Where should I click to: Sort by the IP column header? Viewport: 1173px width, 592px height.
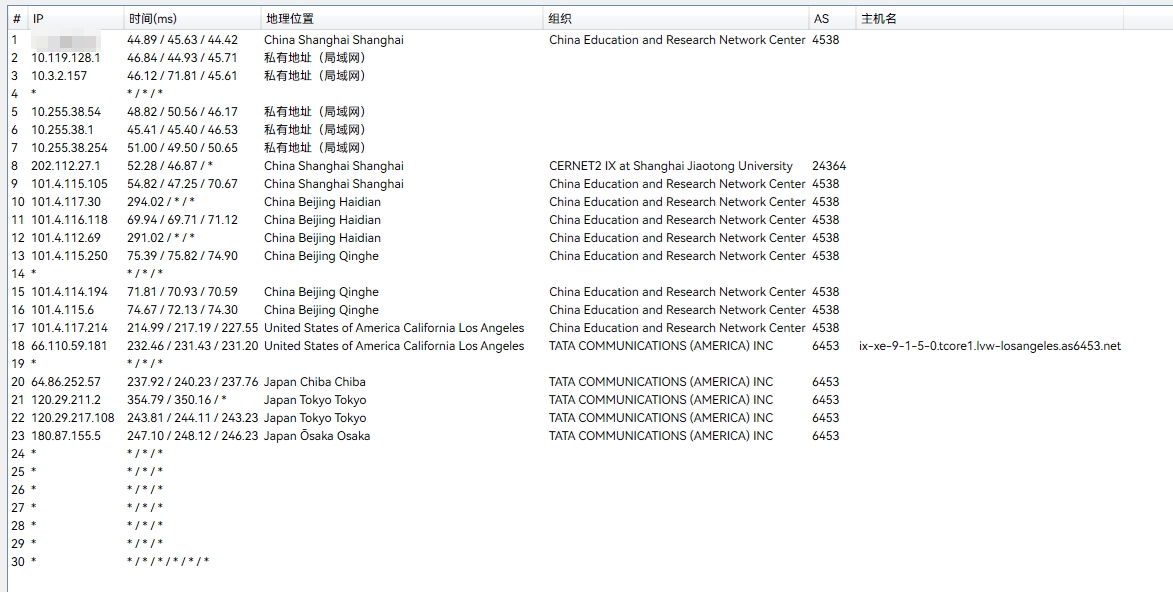[x=38, y=19]
